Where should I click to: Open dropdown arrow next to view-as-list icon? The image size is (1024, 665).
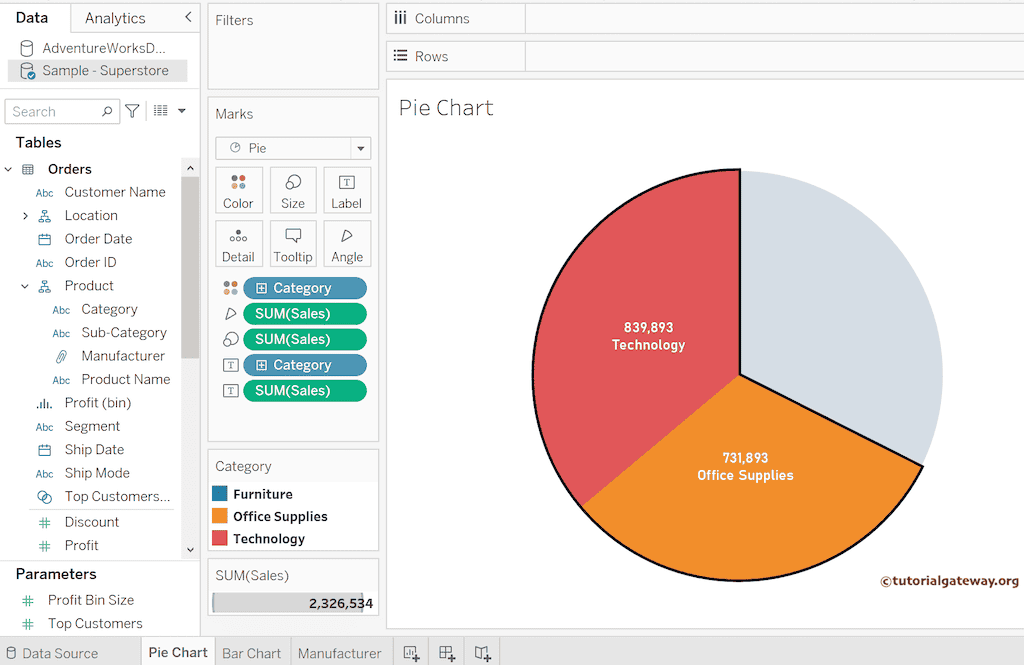(x=182, y=111)
